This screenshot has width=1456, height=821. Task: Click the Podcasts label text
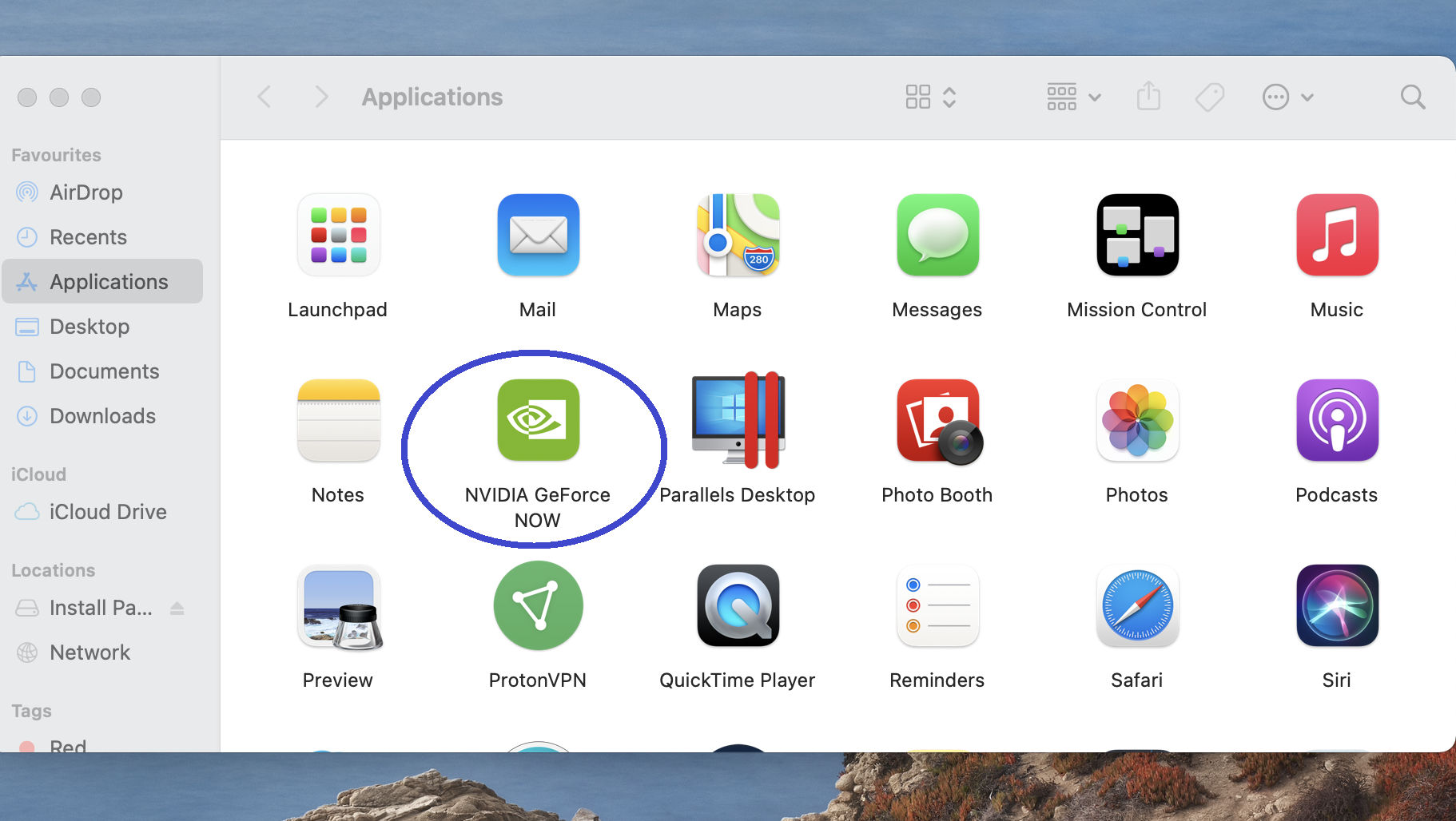click(1337, 495)
